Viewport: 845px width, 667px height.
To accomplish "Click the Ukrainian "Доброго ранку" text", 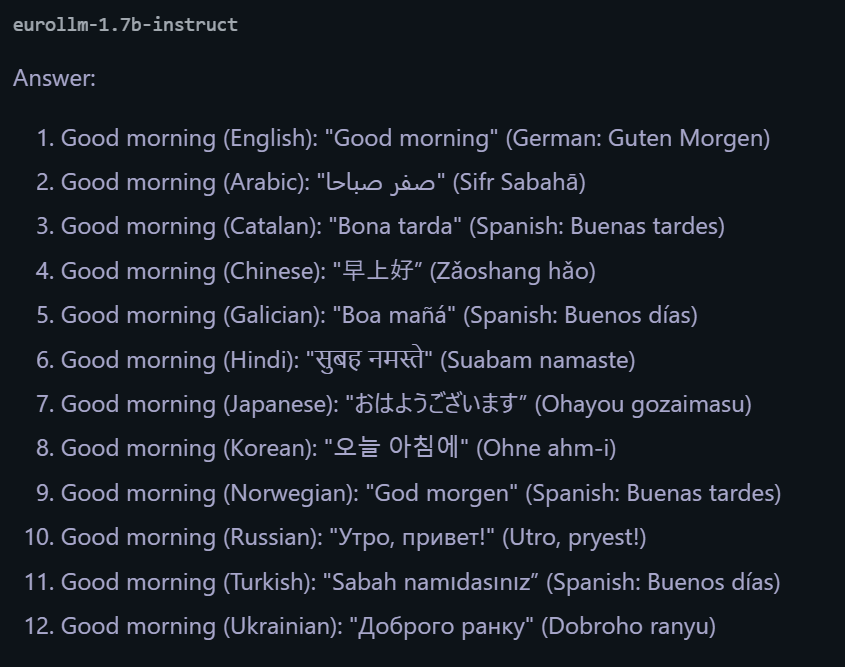I will 441,627.
